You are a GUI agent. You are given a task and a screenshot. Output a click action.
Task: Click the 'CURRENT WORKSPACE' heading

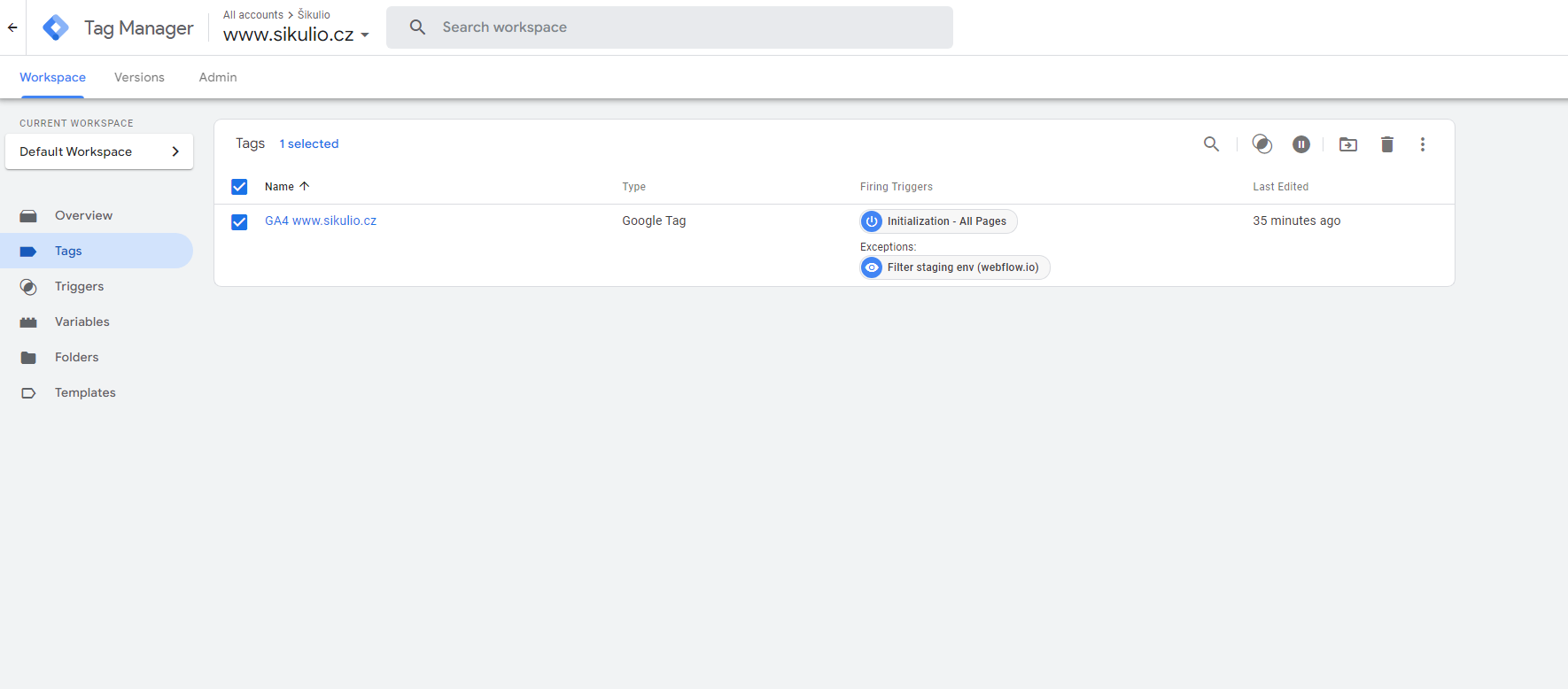[77, 123]
